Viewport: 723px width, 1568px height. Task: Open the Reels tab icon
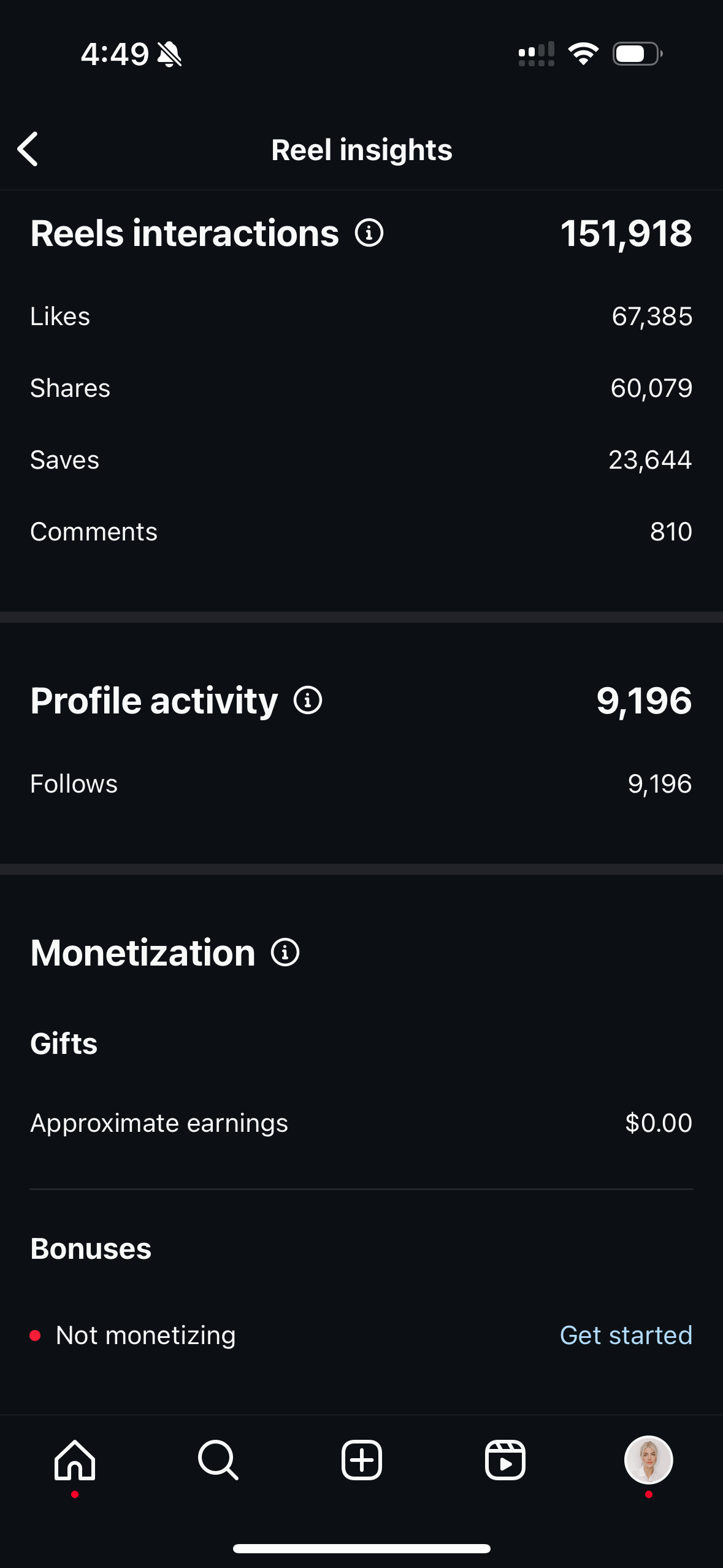pos(505,1460)
